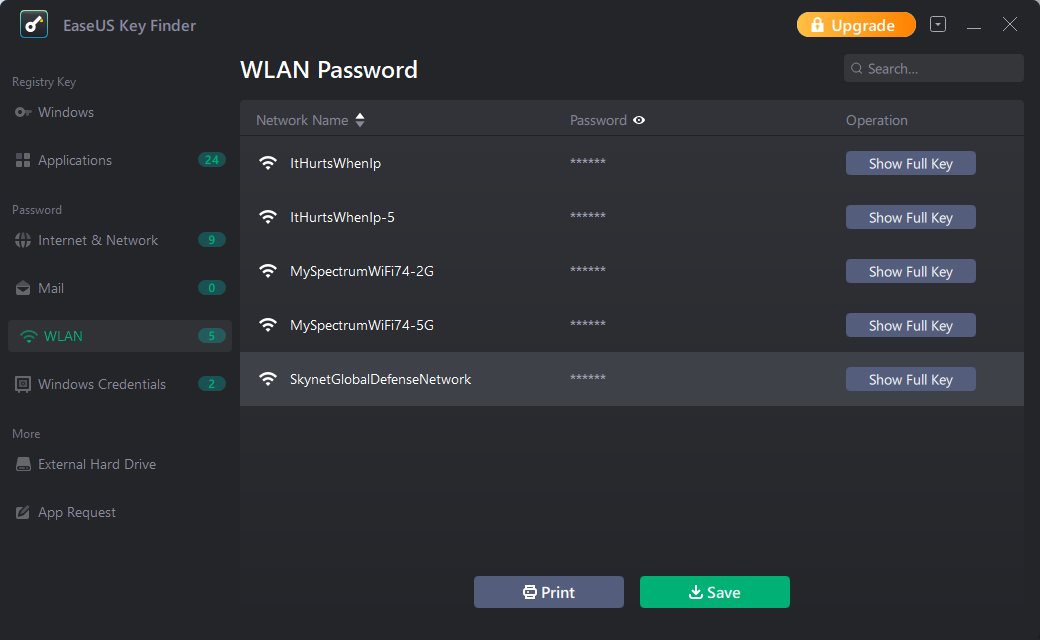Click the Search input field
The width and height of the screenshot is (1040, 640).
tap(940, 68)
